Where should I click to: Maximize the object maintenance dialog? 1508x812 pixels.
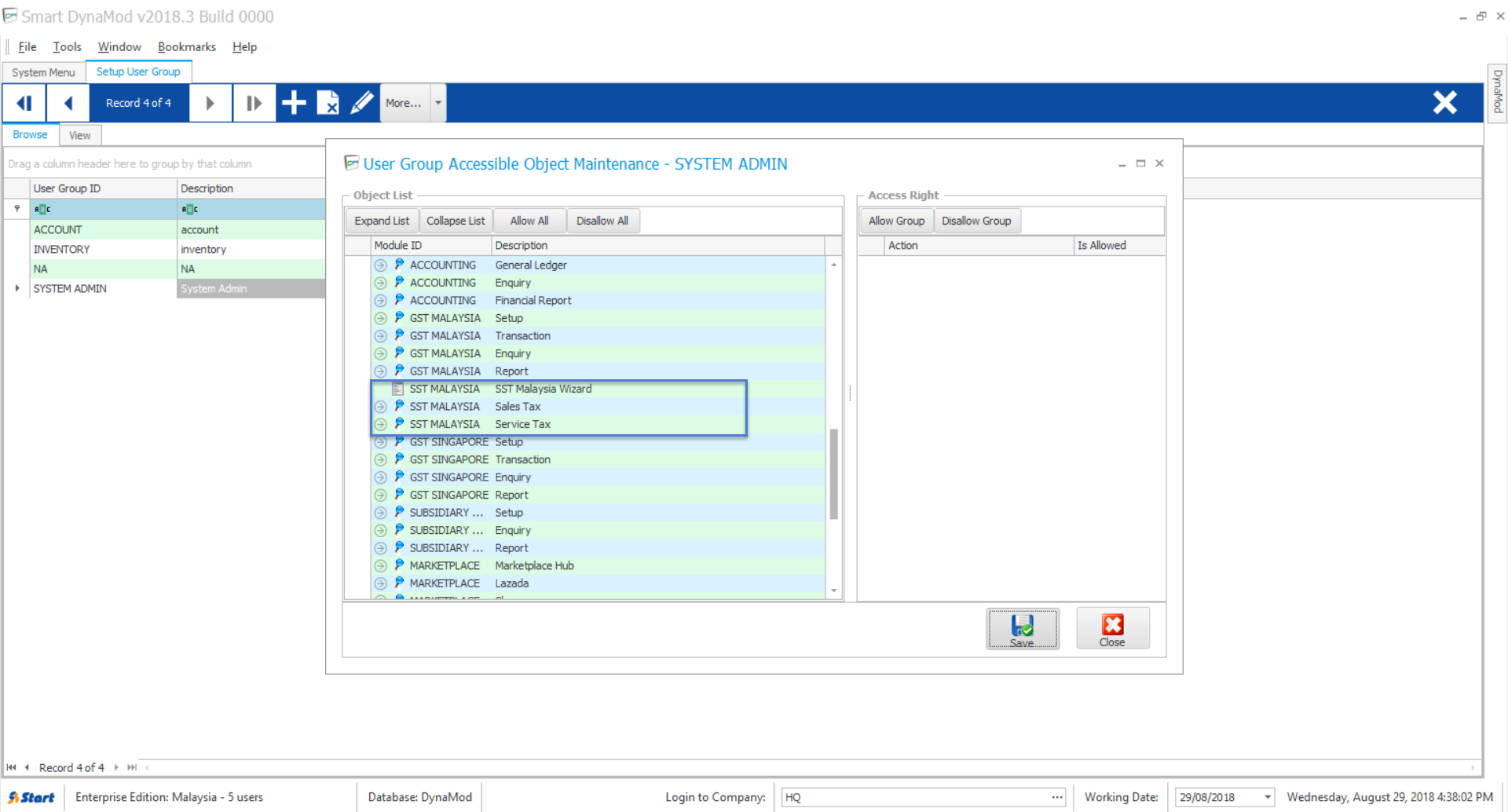(1140, 163)
